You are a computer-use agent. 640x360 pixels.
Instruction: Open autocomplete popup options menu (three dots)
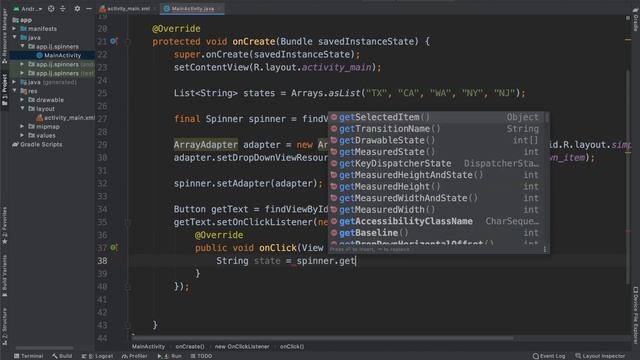(544, 249)
